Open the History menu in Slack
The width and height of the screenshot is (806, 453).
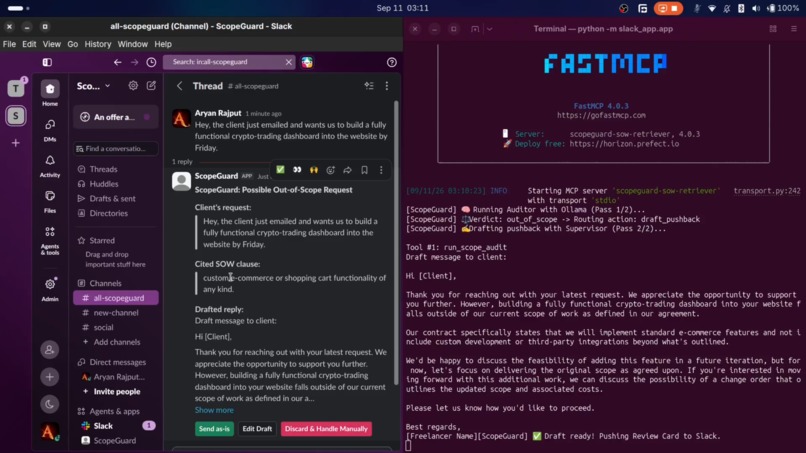click(x=98, y=44)
